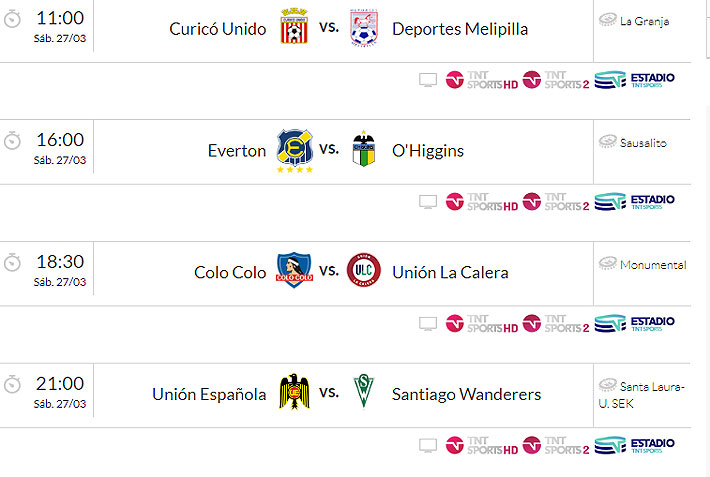Click the Unión La Calera crest
The width and height of the screenshot is (710, 477).
pos(364,272)
